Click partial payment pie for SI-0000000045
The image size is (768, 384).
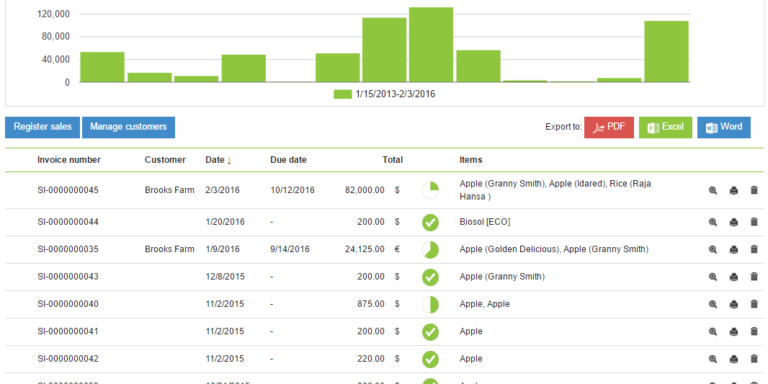click(x=431, y=191)
